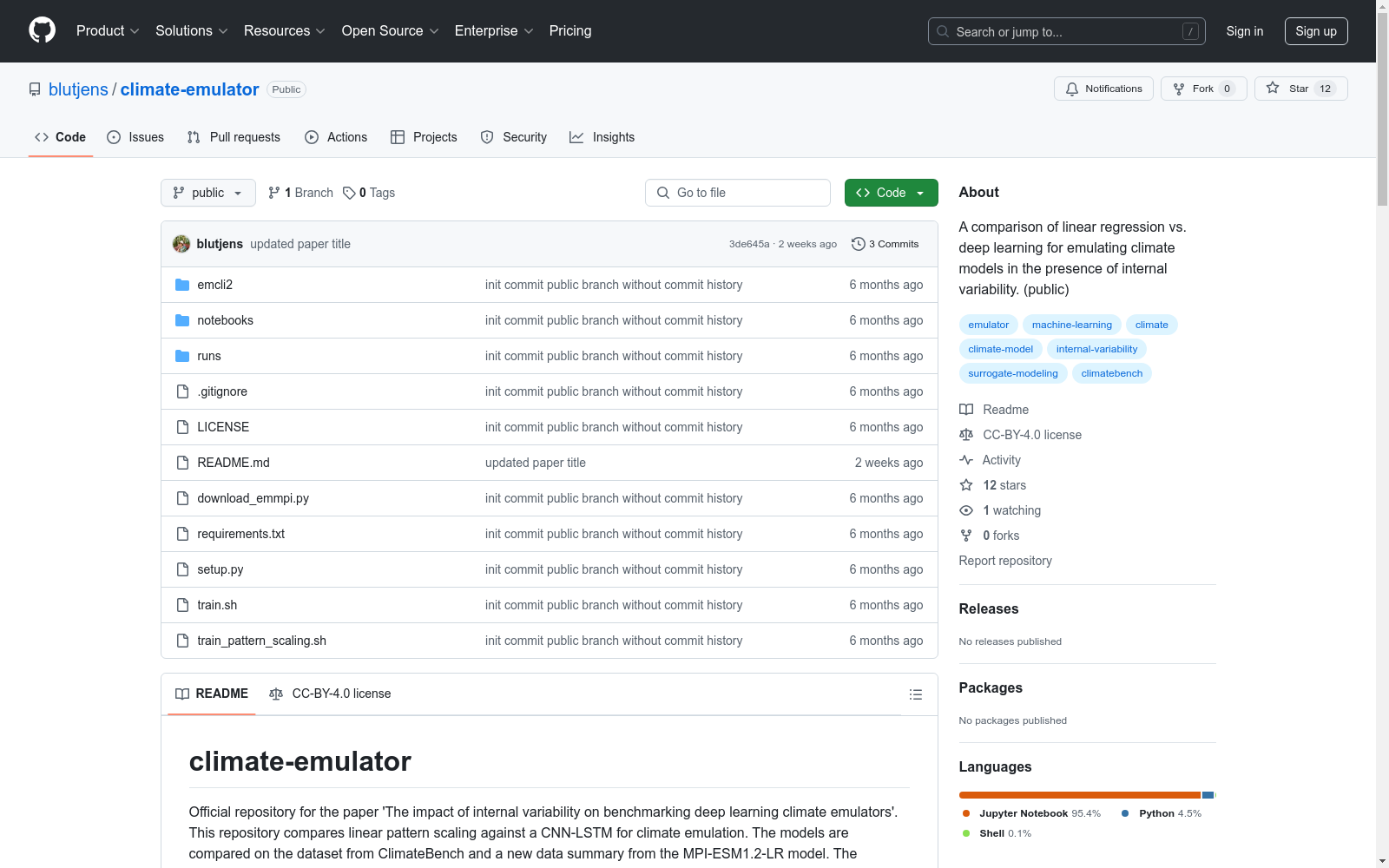The image size is (1389, 868).
Task: Open the green Code dropdown button
Action: (x=891, y=193)
